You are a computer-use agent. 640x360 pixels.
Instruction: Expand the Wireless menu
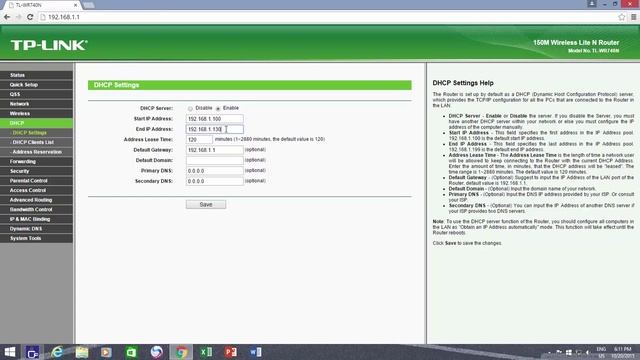coord(37,113)
